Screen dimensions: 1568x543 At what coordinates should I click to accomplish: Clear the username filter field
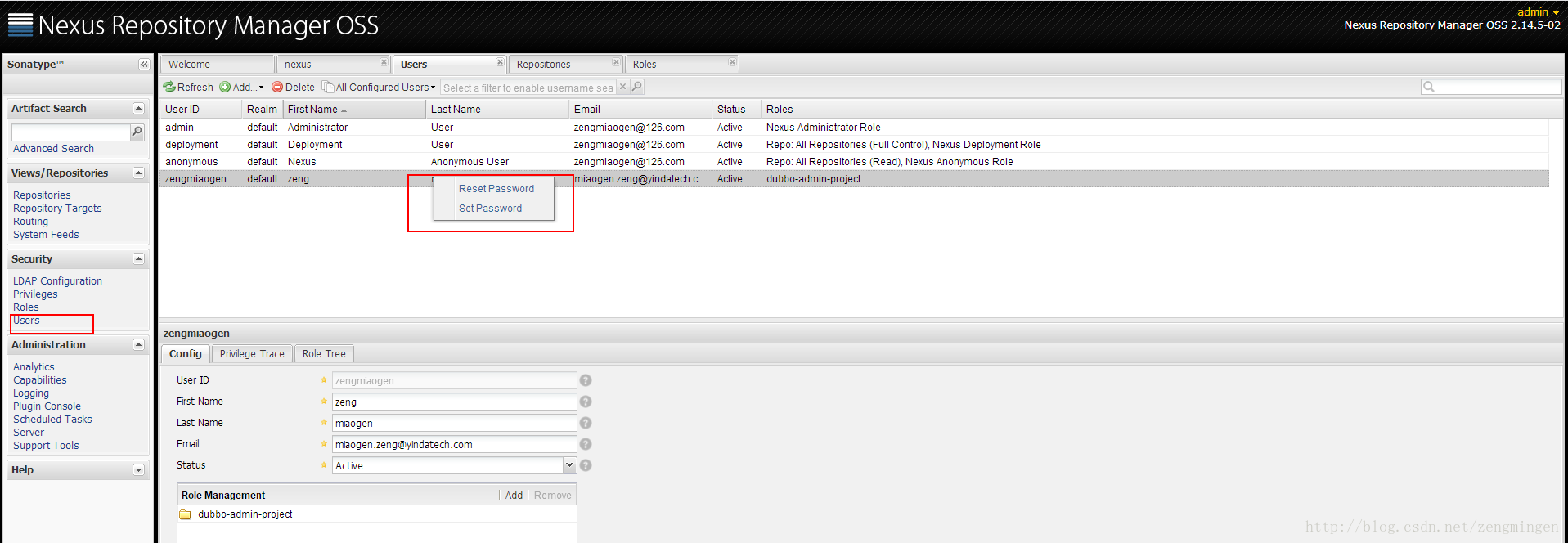(622, 87)
